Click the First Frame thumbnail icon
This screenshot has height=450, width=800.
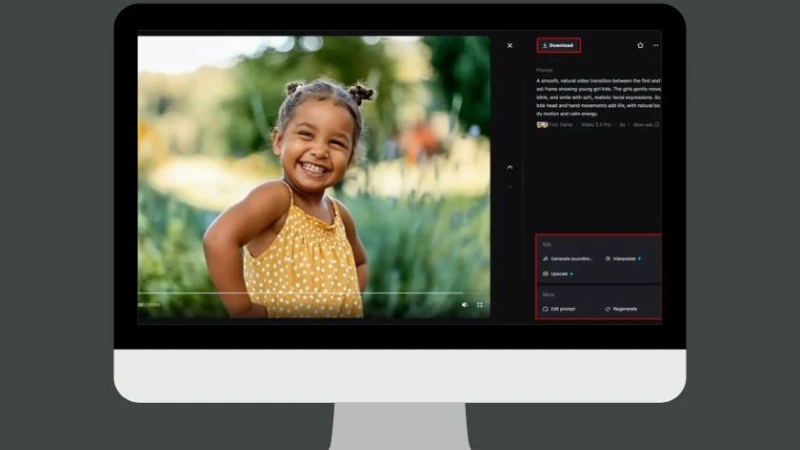coord(542,125)
